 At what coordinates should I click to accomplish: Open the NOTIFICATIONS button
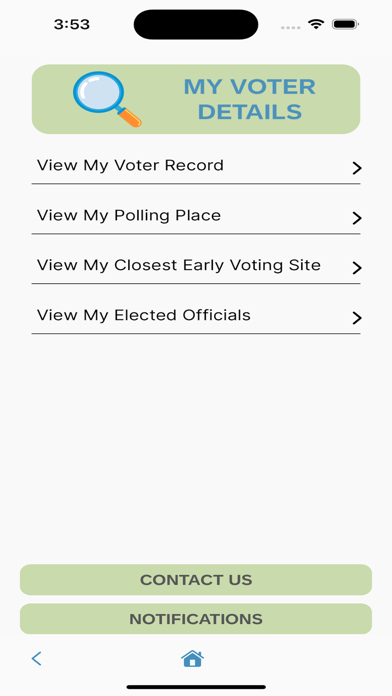[x=196, y=619]
